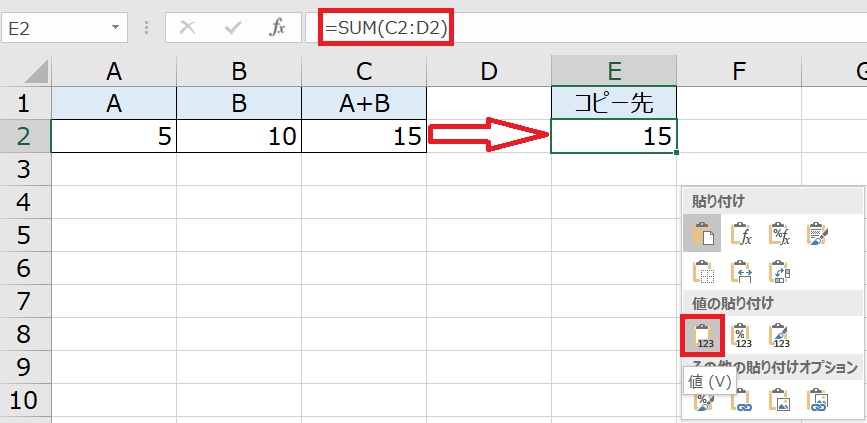The image size is (867, 423).
Task: Paste Values and Source Formatting brush icon
Action: tap(779, 335)
